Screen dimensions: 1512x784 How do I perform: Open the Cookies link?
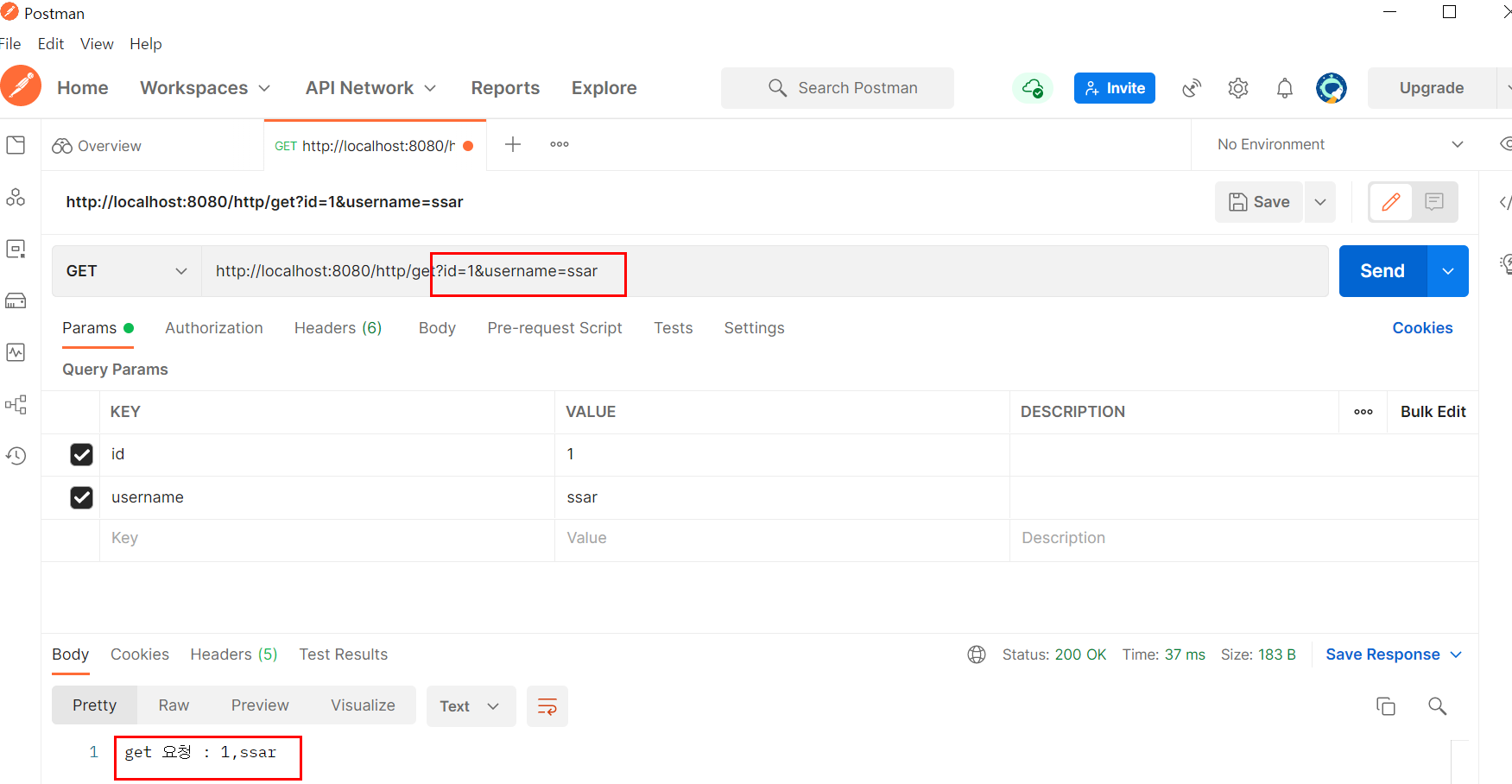click(x=1422, y=328)
